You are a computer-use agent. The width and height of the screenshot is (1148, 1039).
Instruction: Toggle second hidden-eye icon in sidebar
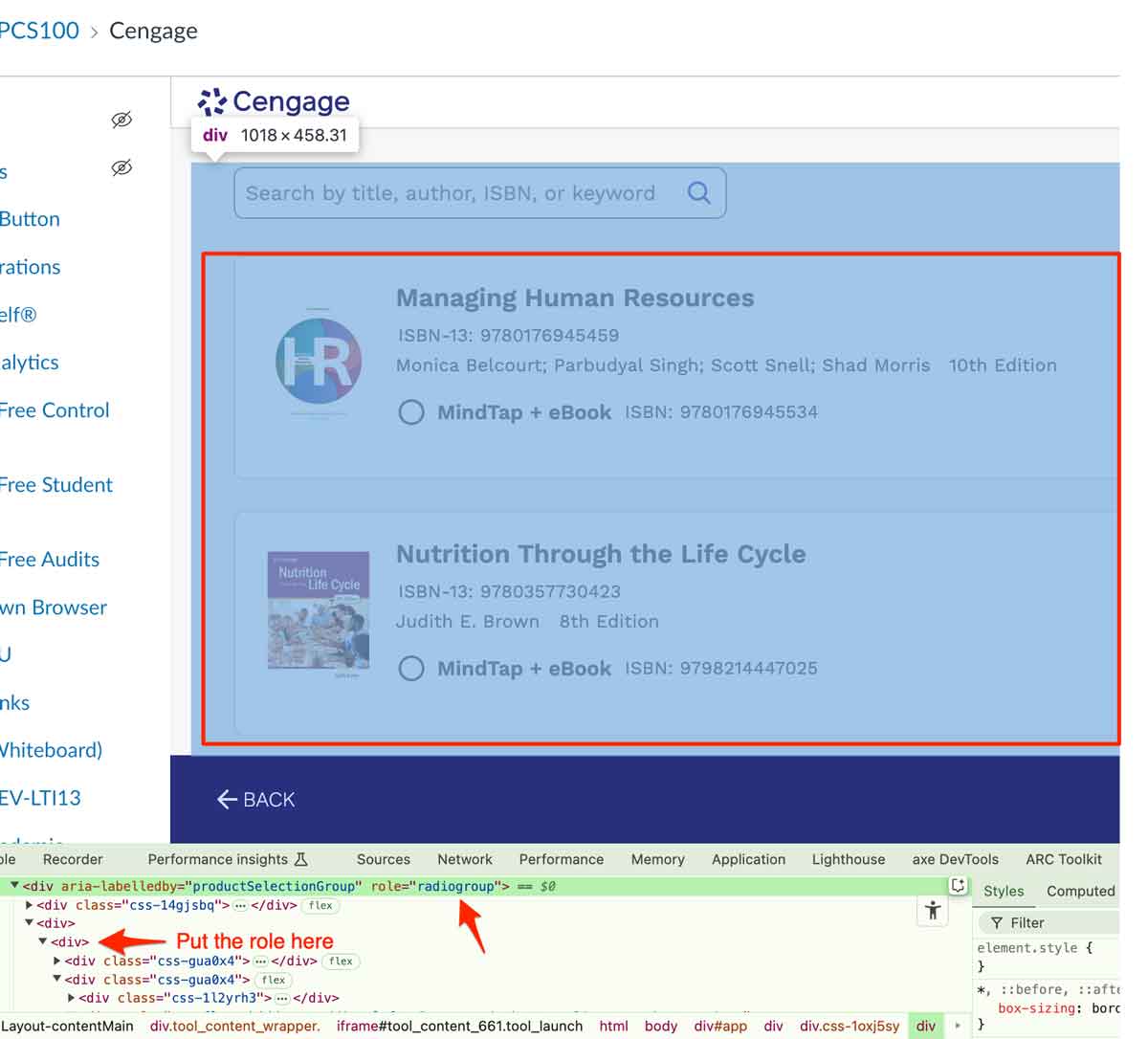point(121,167)
